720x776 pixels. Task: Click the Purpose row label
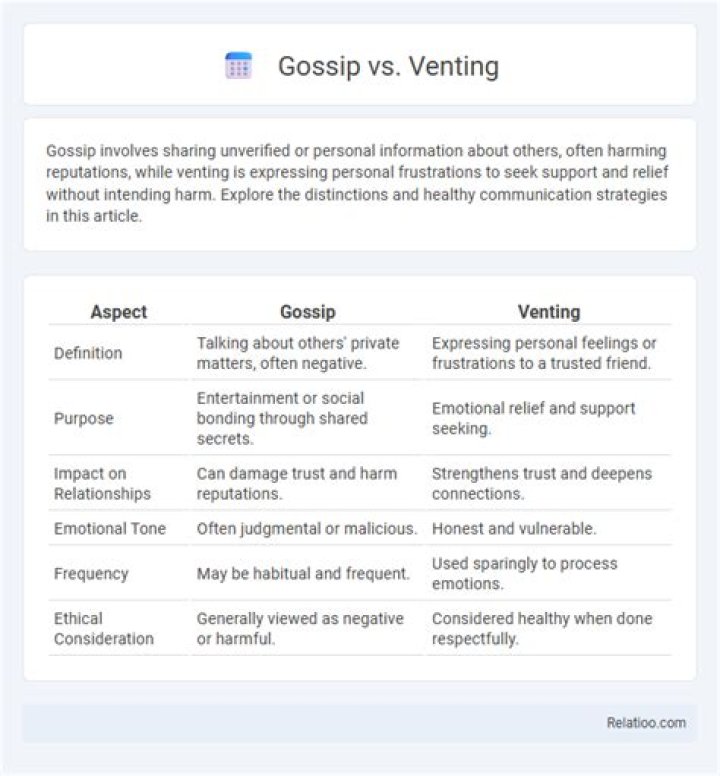pyautogui.click(x=84, y=418)
